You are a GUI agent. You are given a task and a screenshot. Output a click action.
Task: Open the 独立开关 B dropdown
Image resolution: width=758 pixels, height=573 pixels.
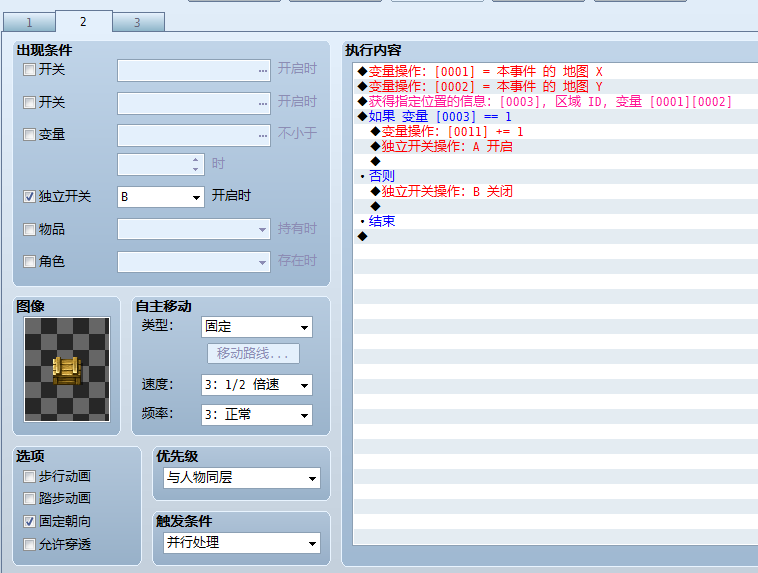pyautogui.click(x=161, y=197)
